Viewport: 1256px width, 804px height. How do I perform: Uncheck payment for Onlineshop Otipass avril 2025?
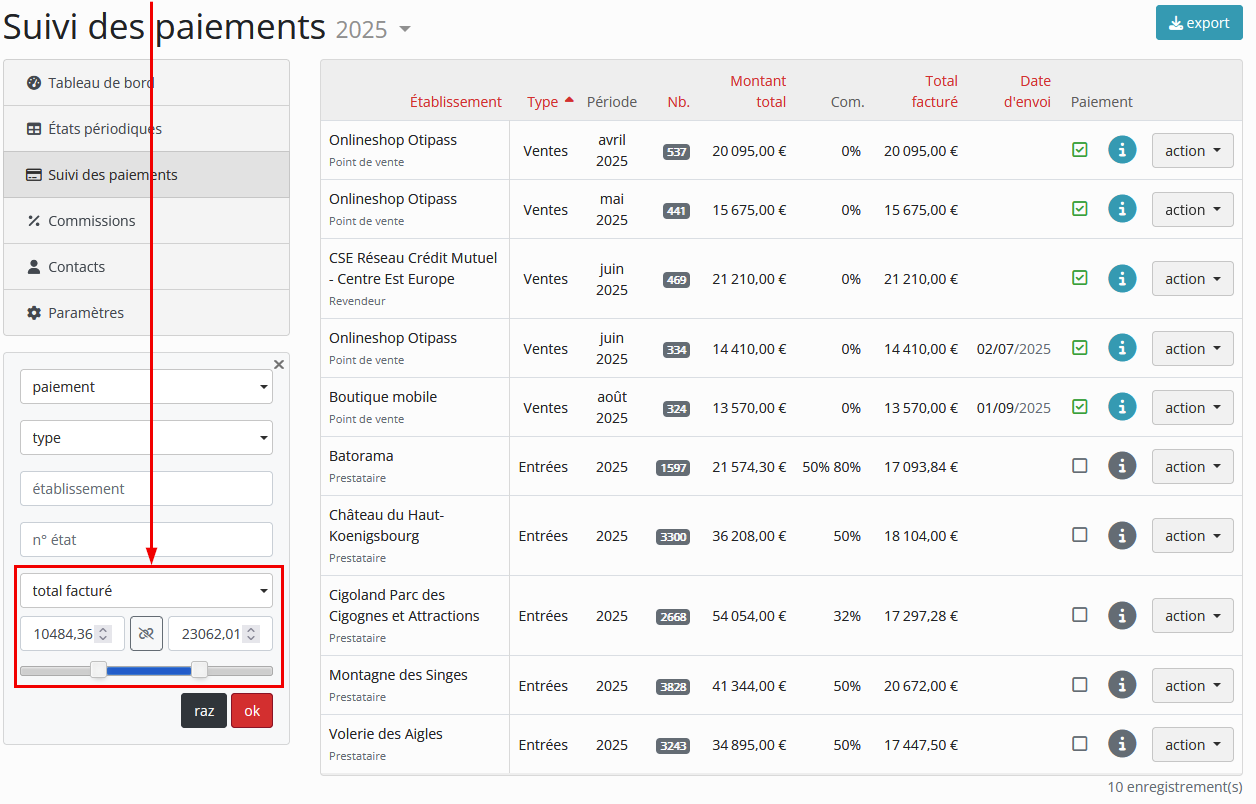pos(1079,150)
